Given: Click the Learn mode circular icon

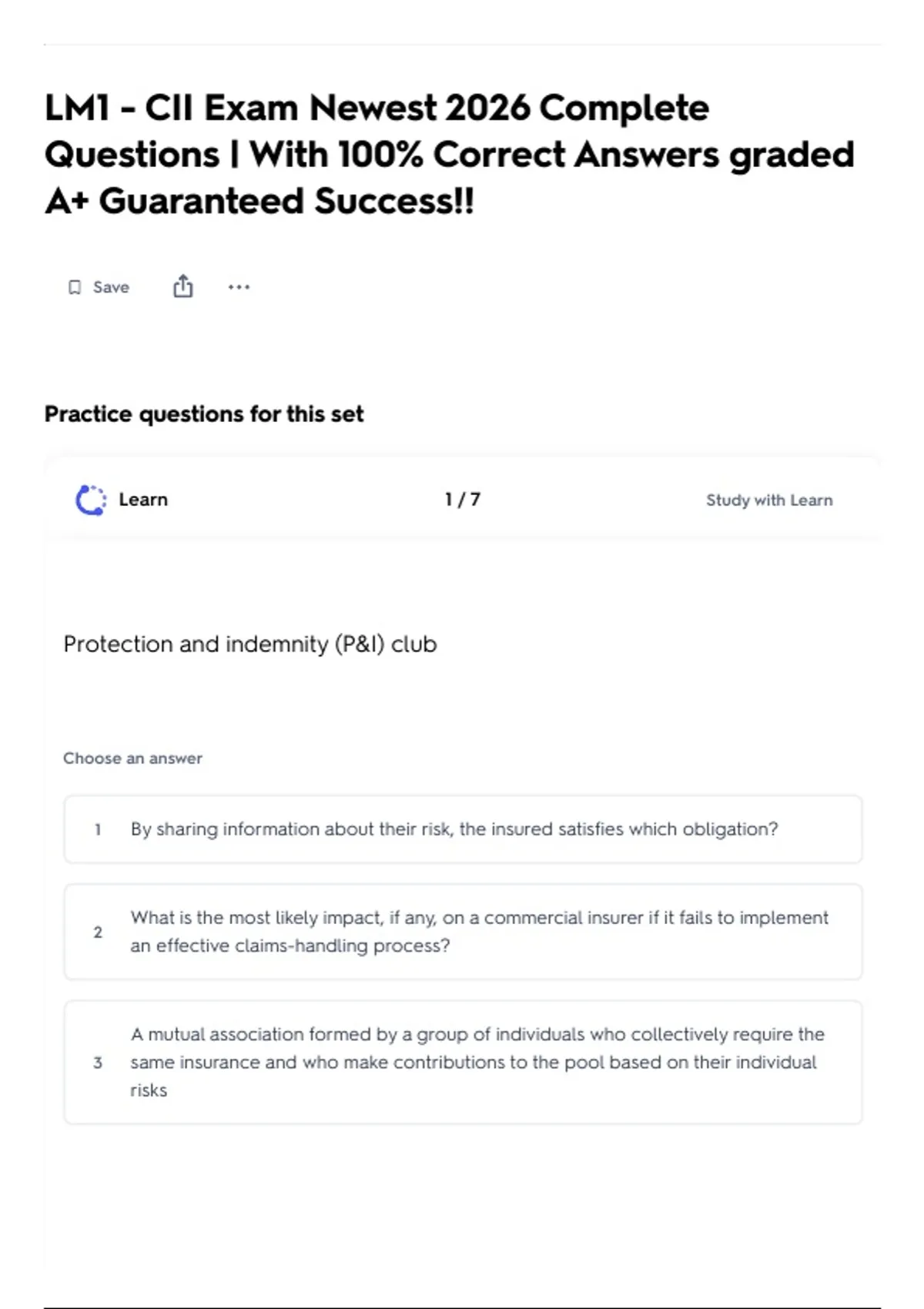Looking at the screenshot, I should click(x=91, y=500).
